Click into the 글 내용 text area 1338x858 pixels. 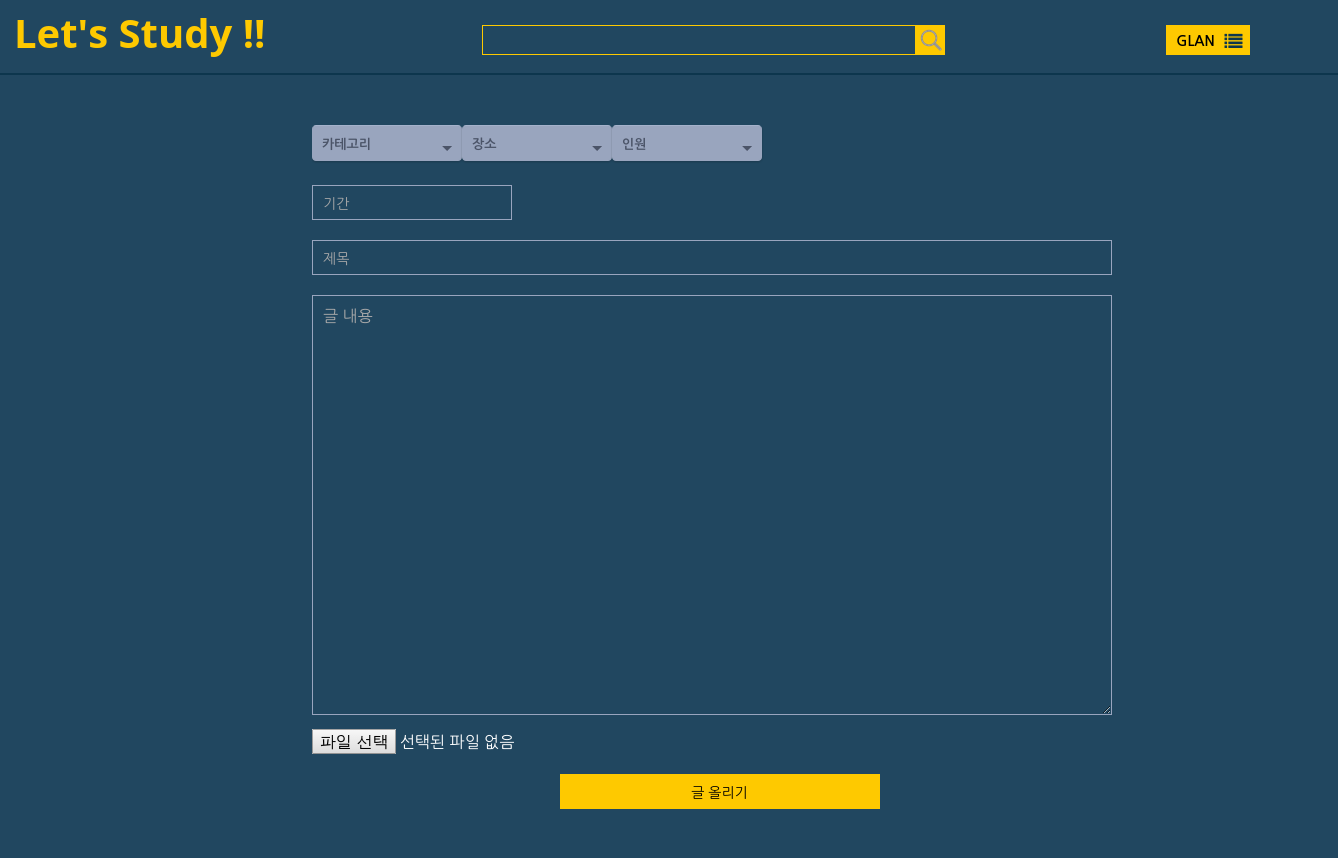712,505
